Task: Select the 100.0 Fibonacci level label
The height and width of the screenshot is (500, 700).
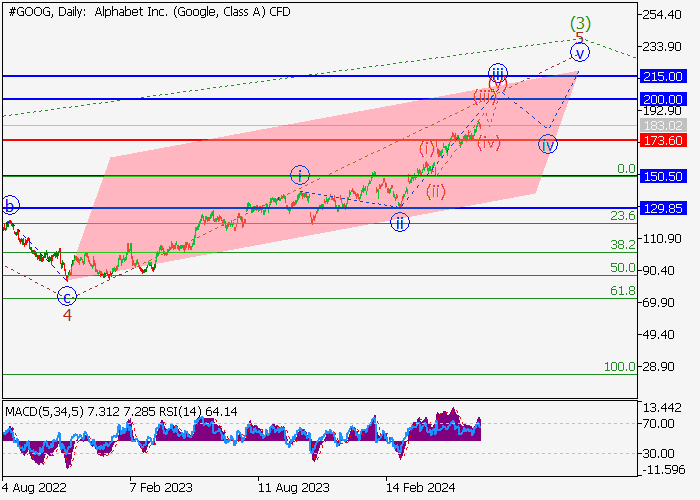Action: tap(620, 367)
